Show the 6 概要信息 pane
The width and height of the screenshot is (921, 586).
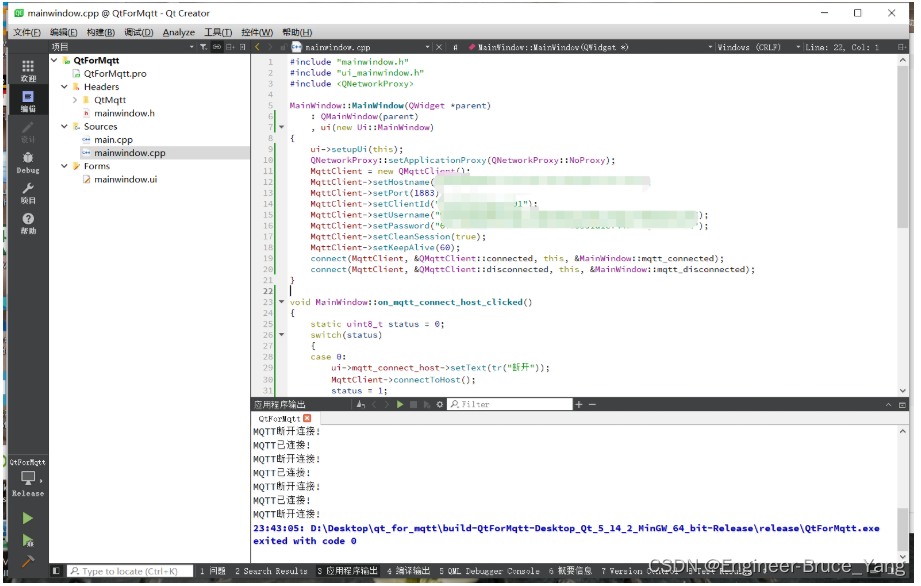pos(570,571)
